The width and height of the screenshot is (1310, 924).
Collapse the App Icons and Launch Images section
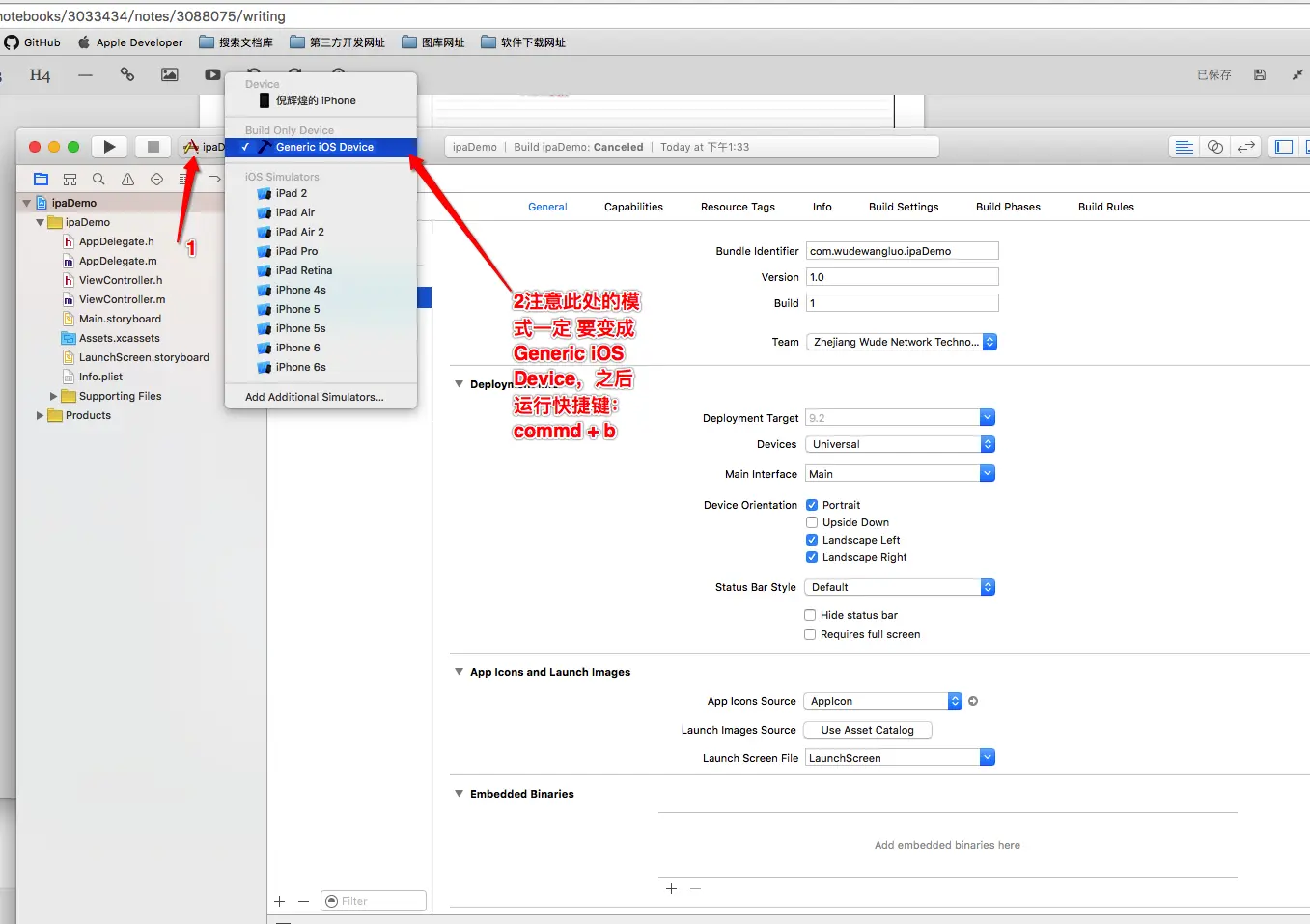[x=460, y=672]
